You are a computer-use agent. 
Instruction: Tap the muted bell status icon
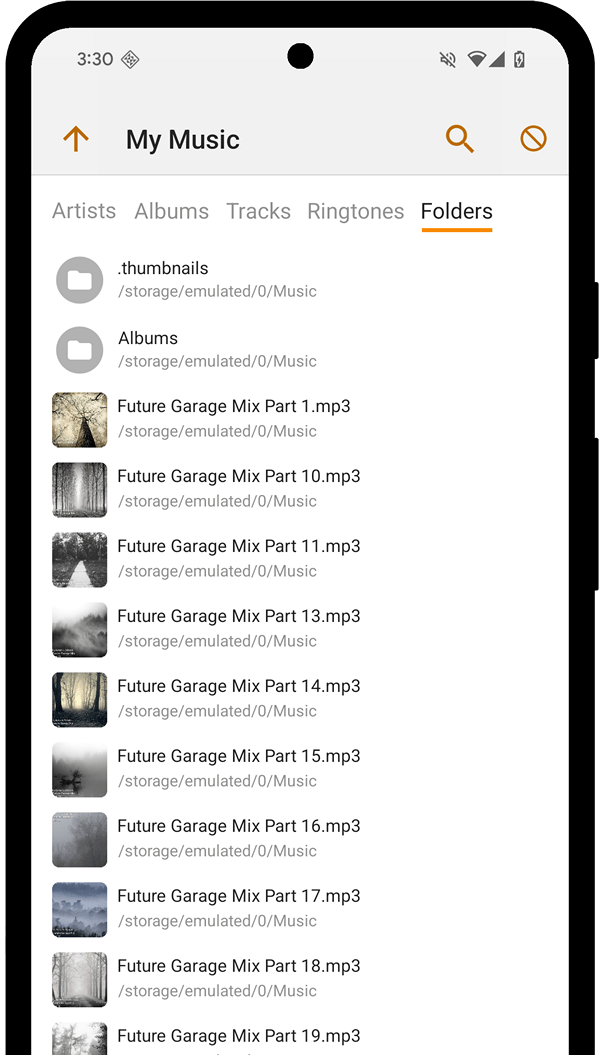click(x=448, y=59)
